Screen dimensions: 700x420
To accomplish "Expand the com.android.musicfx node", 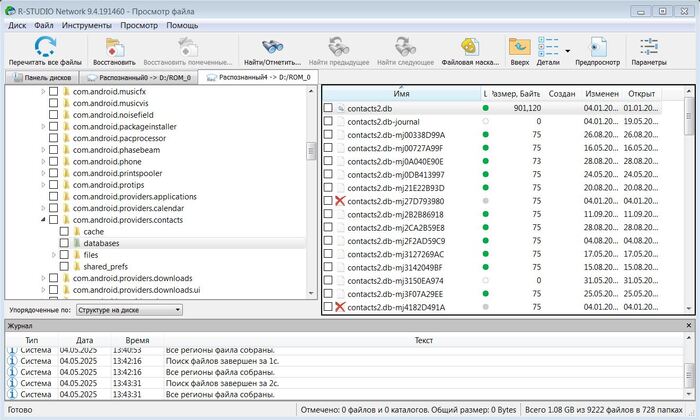I will [43, 91].
